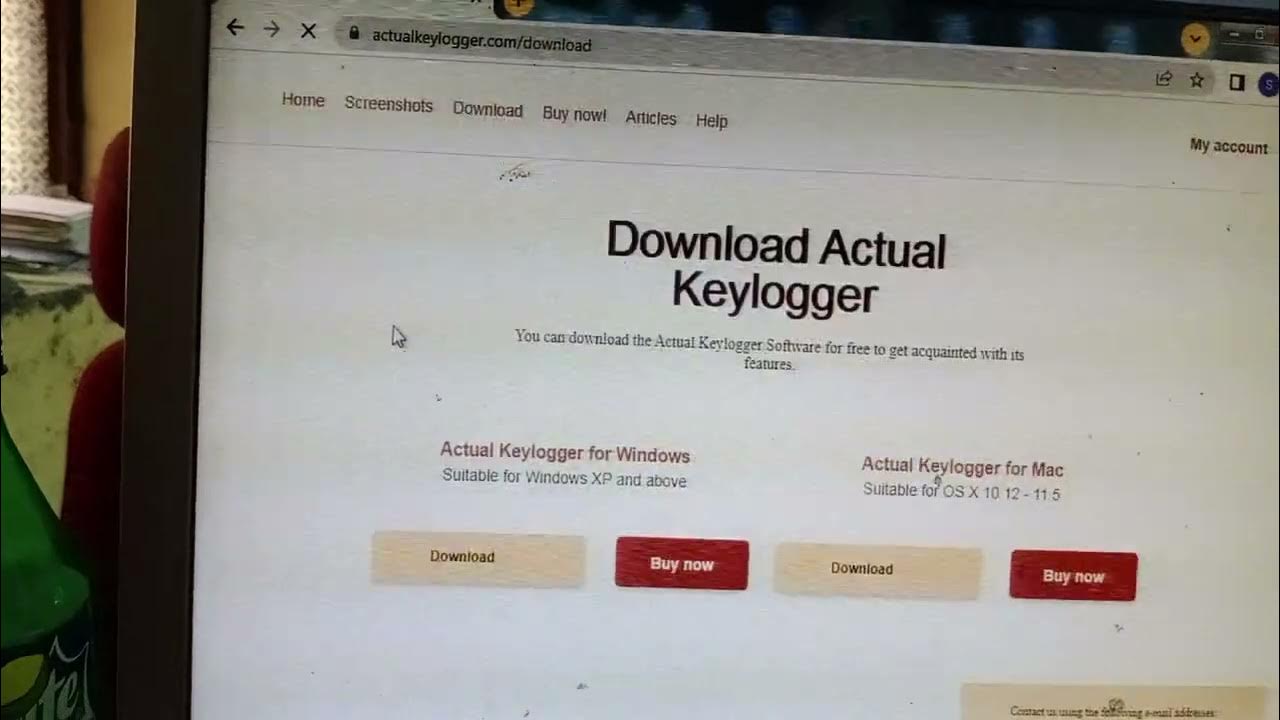Click the Download button for Mac

coord(878,570)
